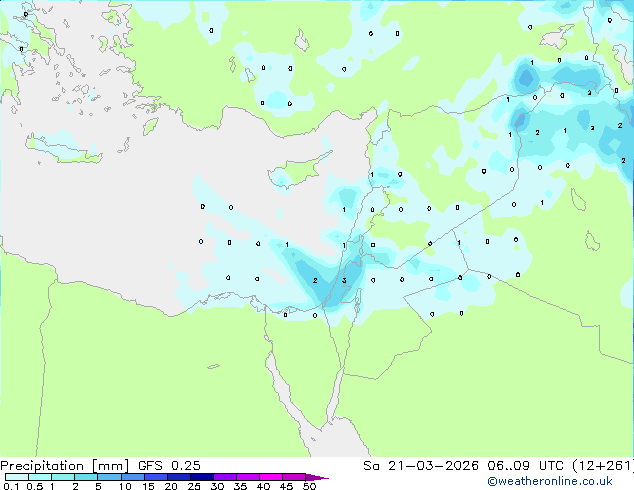634x490 pixels.
Task: Click the legend scale value '0.1'
Action: [x=11, y=486]
